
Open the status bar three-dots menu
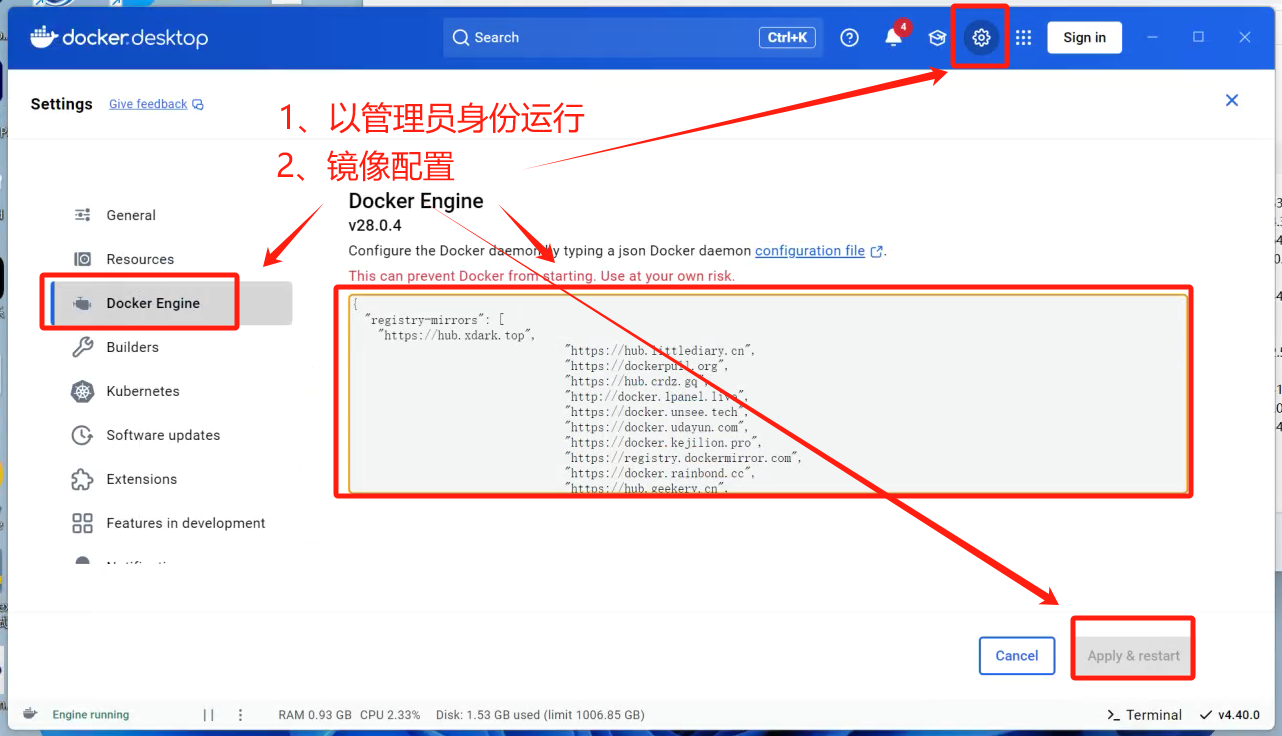coord(240,714)
